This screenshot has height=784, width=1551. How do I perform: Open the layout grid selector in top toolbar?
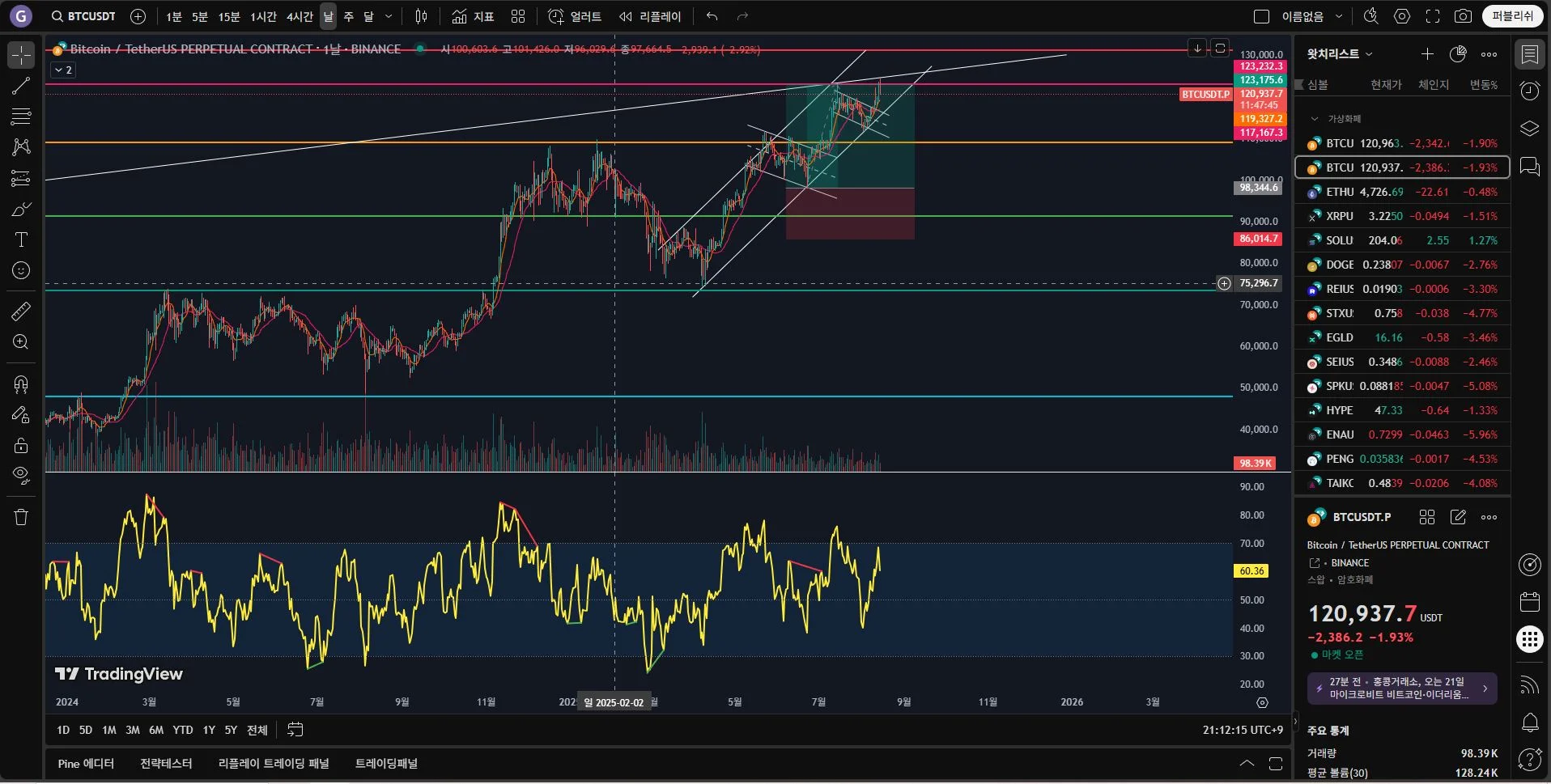point(518,16)
